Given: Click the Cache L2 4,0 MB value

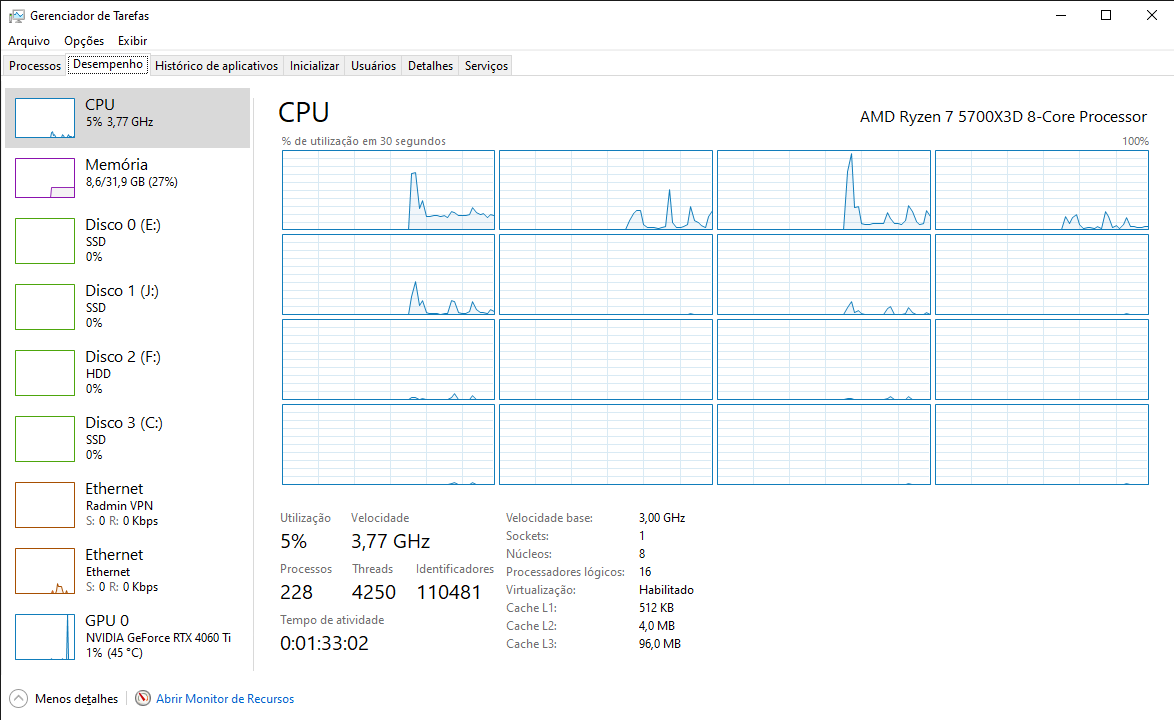Looking at the screenshot, I should (x=657, y=626).
